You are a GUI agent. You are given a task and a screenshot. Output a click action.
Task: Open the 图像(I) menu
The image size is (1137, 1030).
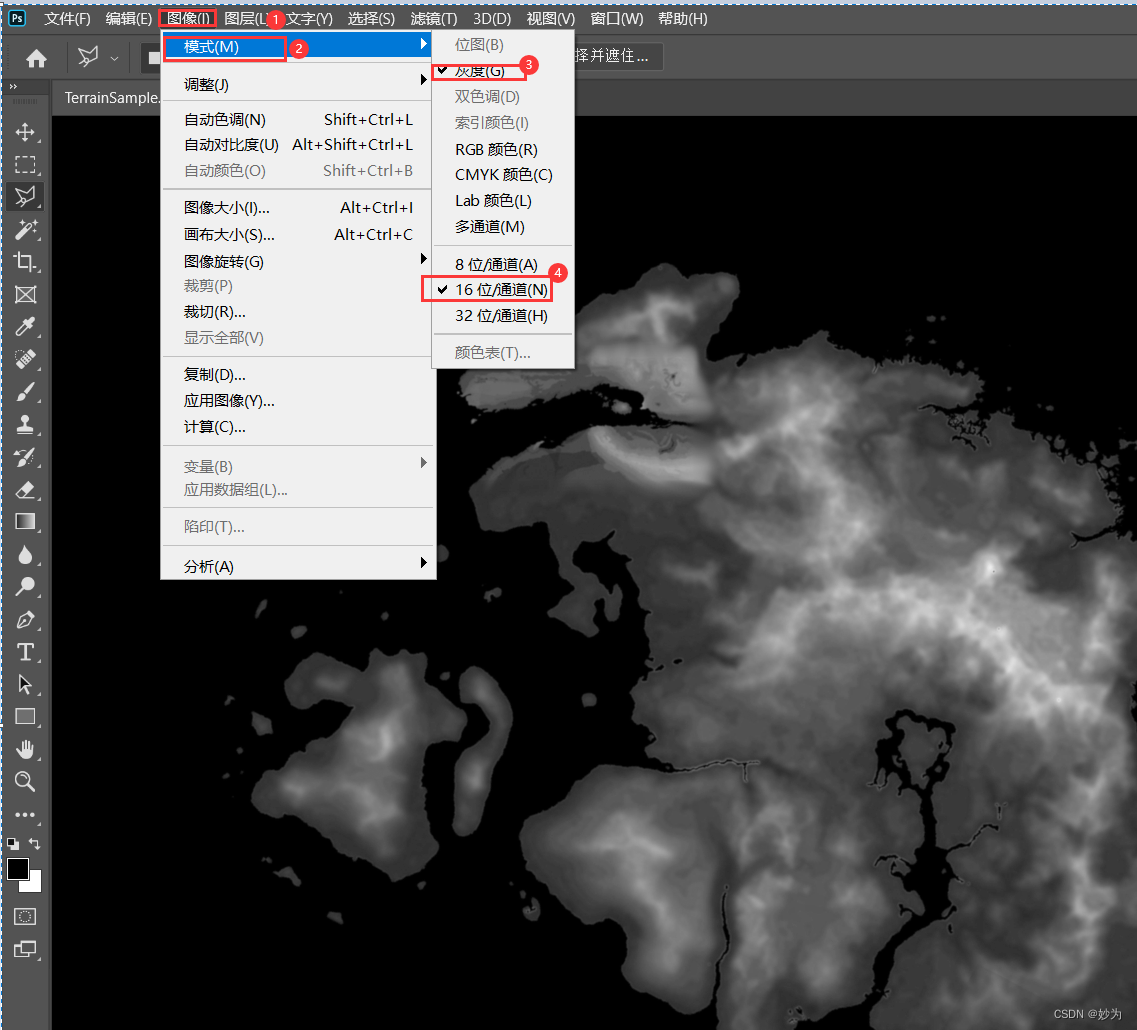click(x=188, y=18)
